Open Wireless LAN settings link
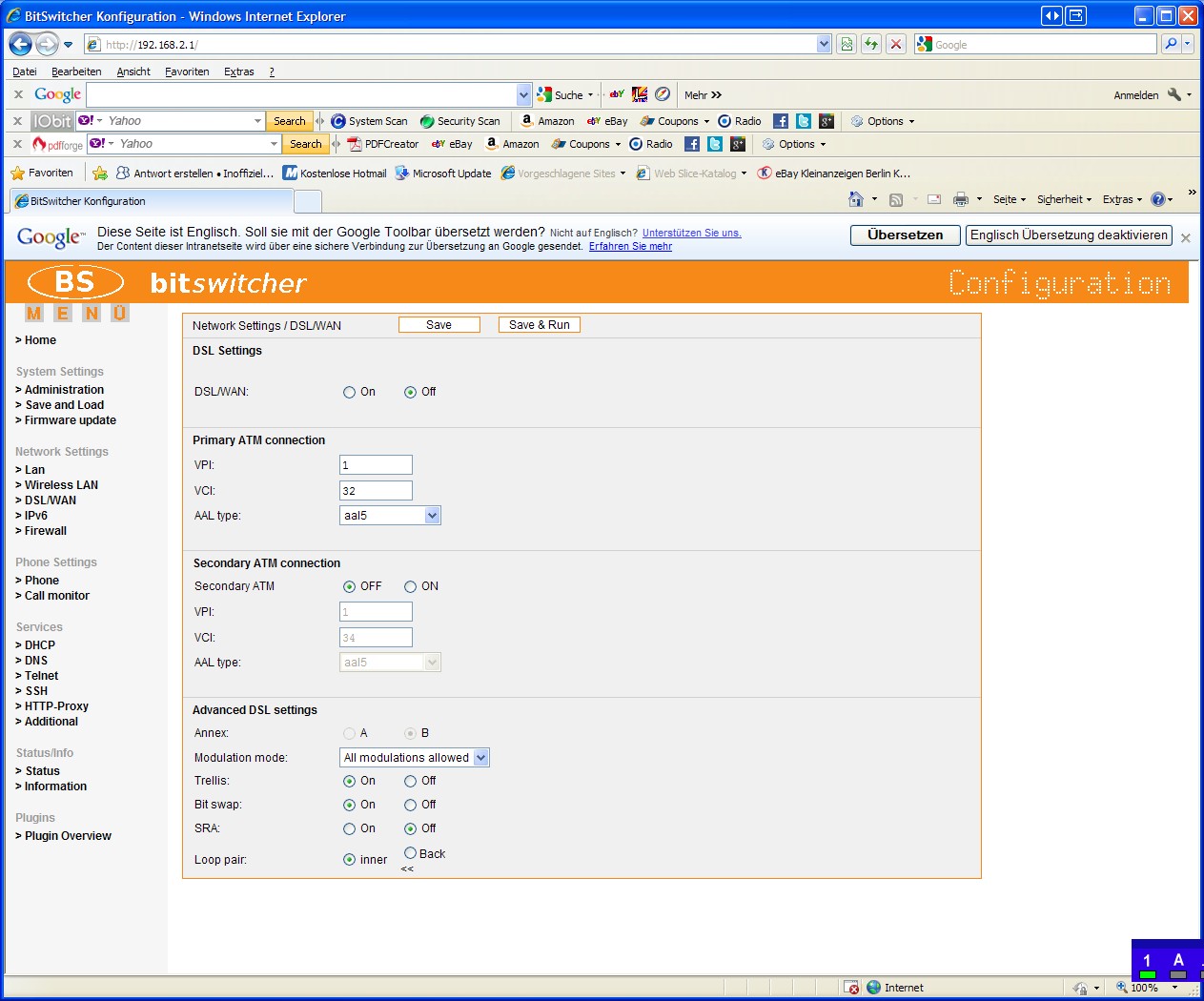 pyautogui.click(x=61, y=485)
